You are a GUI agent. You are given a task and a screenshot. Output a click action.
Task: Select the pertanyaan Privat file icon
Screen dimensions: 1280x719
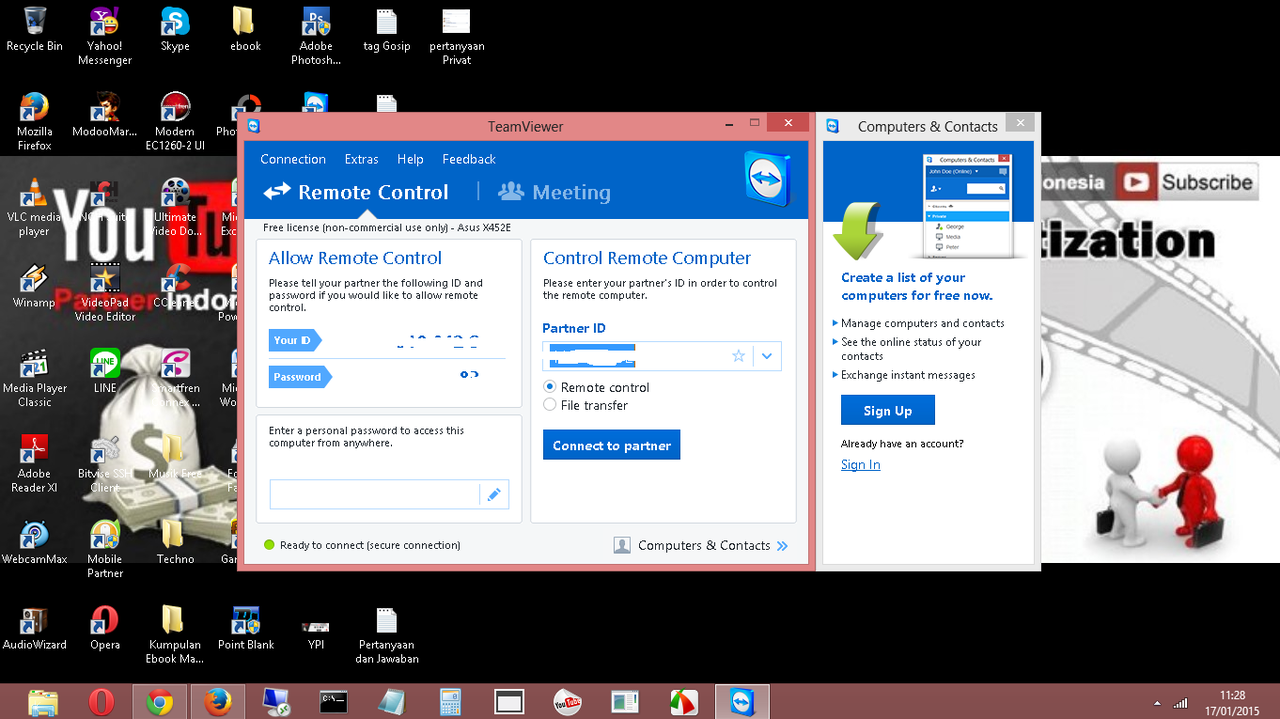[x=456, y=36]
